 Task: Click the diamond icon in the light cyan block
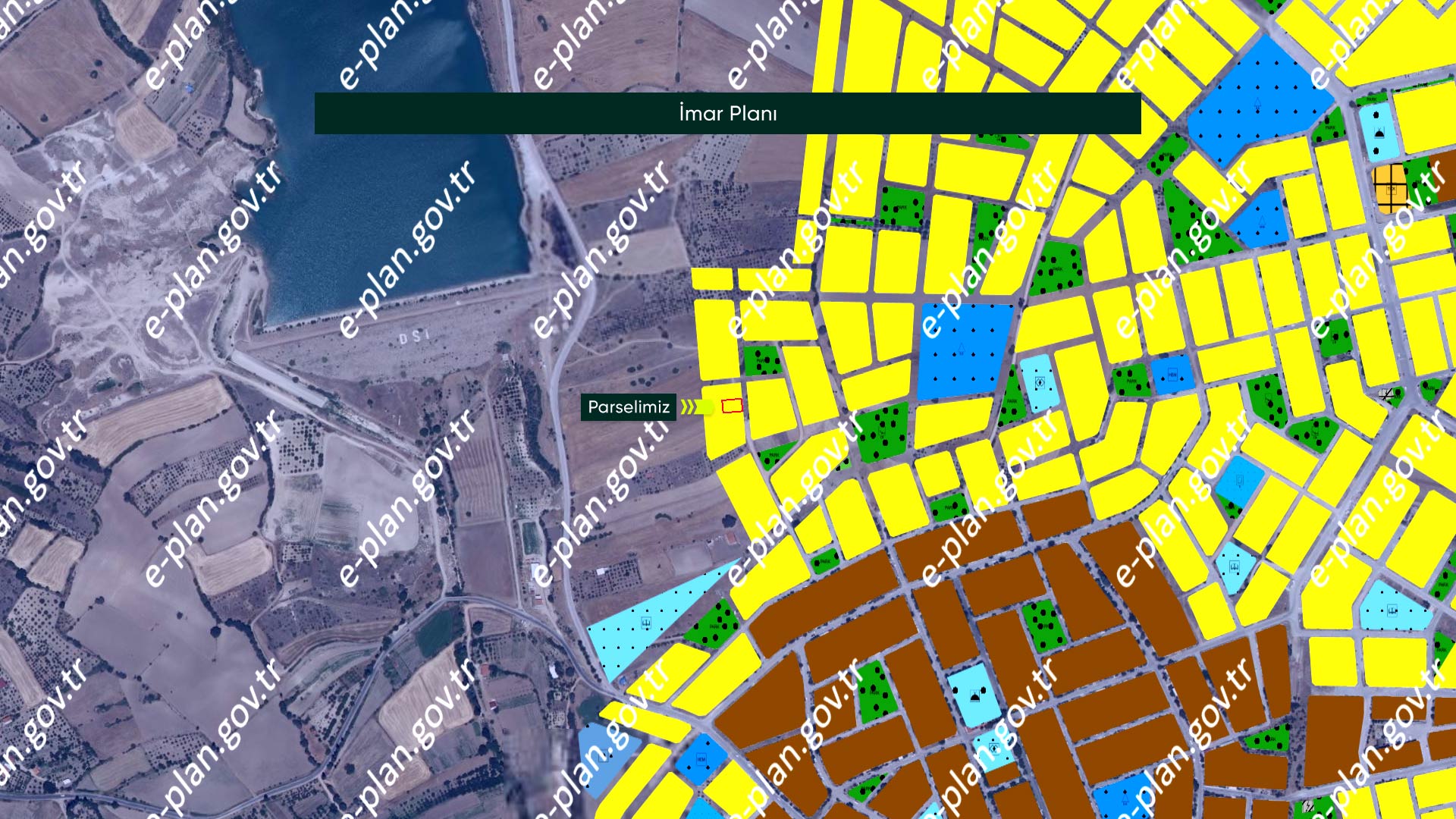click(x=1040, y=383)
